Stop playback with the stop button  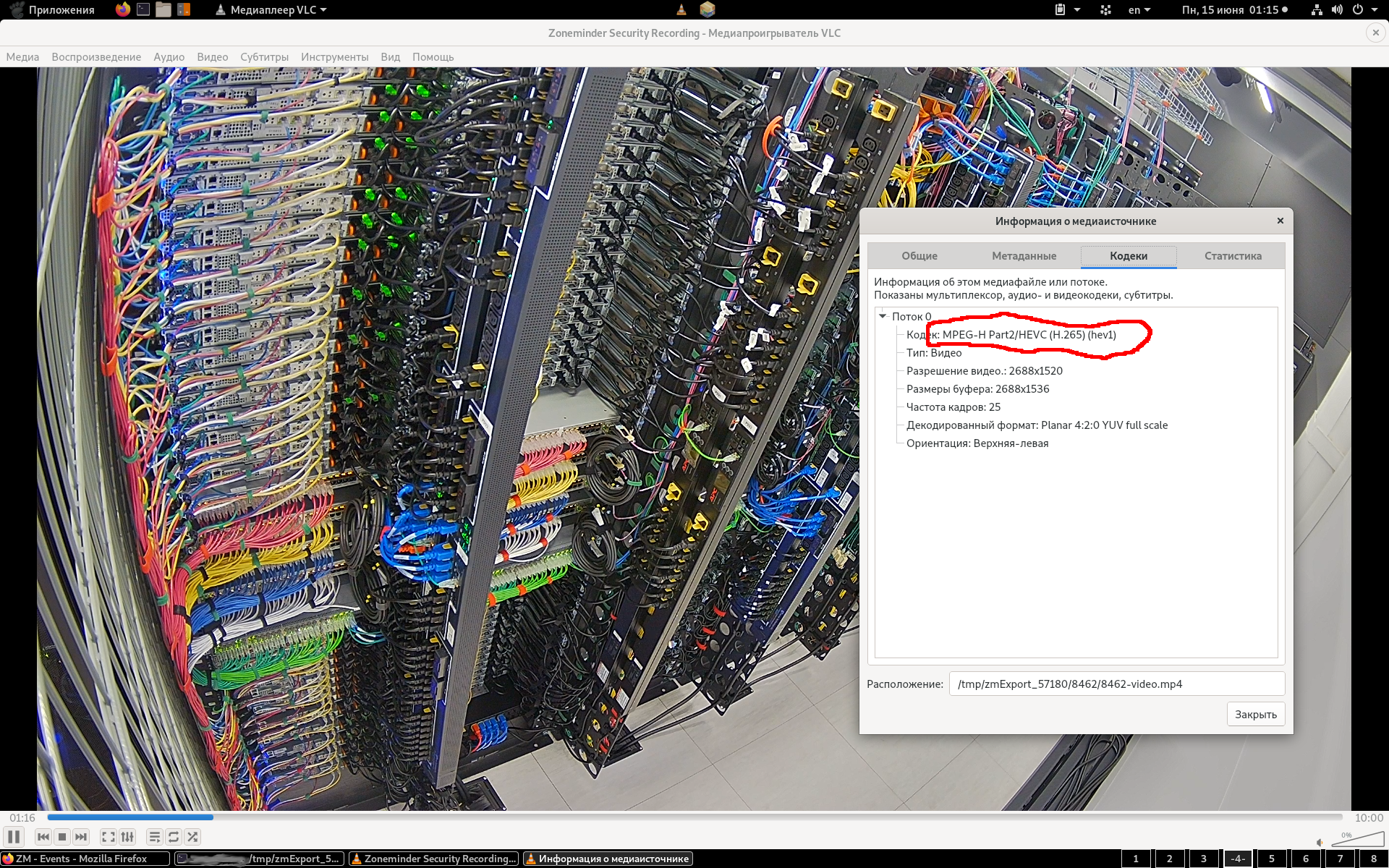point(62,837)
